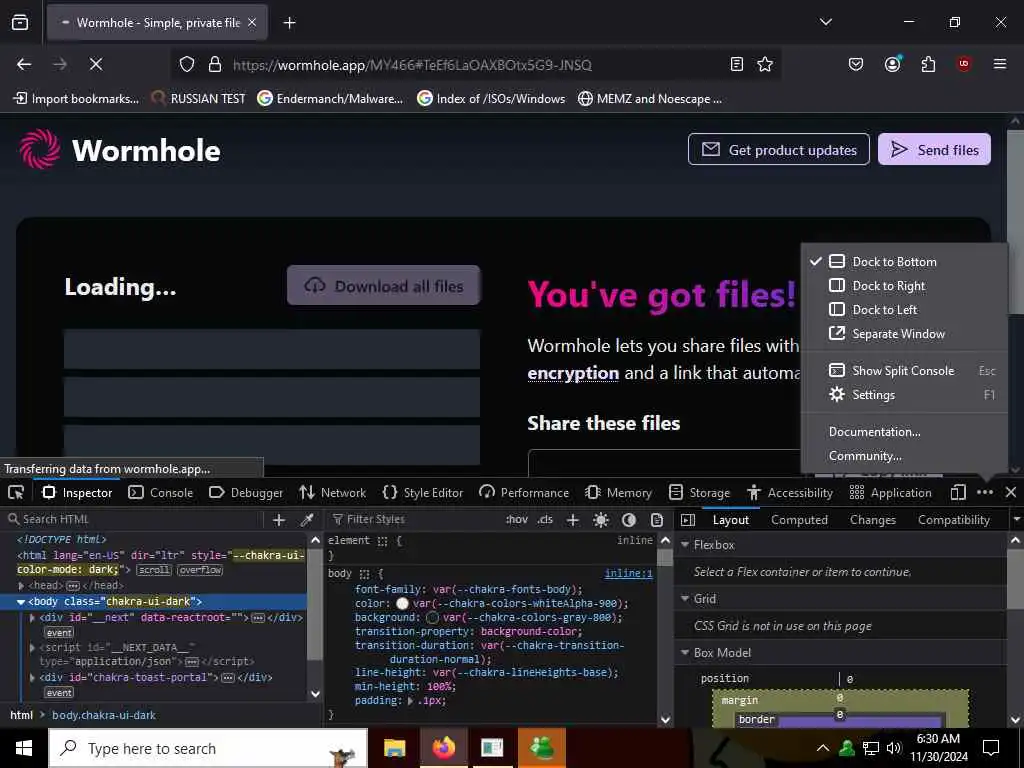Screen dimensions: 1024x768
Task: Open devtools Settings menu entry
Action: click(x=904, y=395)
